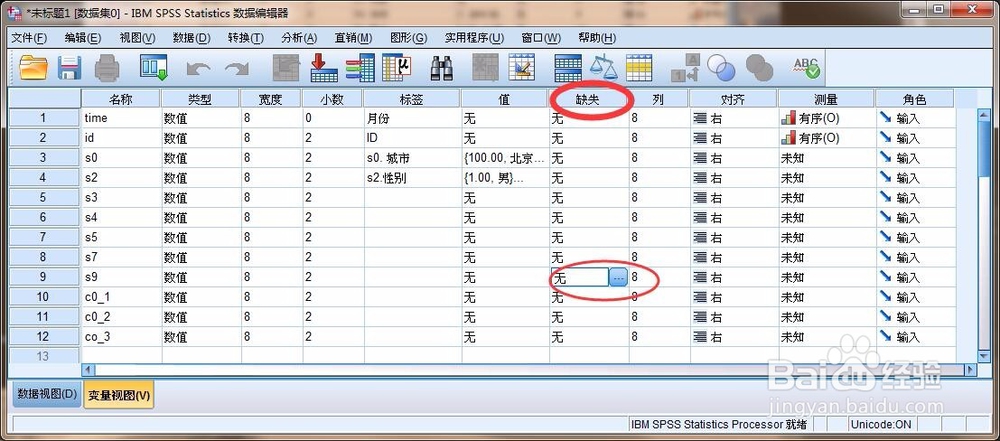Open the 编辑(E) menu

point(83,38)
